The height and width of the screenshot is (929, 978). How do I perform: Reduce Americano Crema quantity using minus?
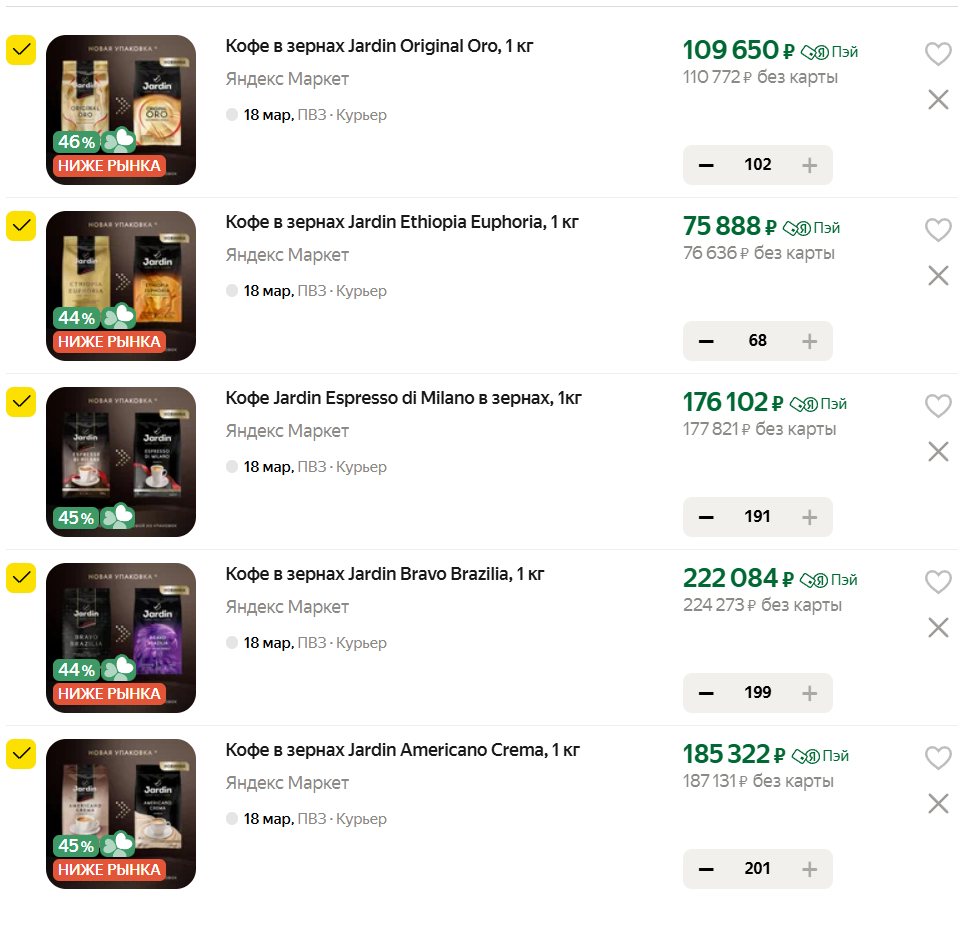[x=706, y=869]
